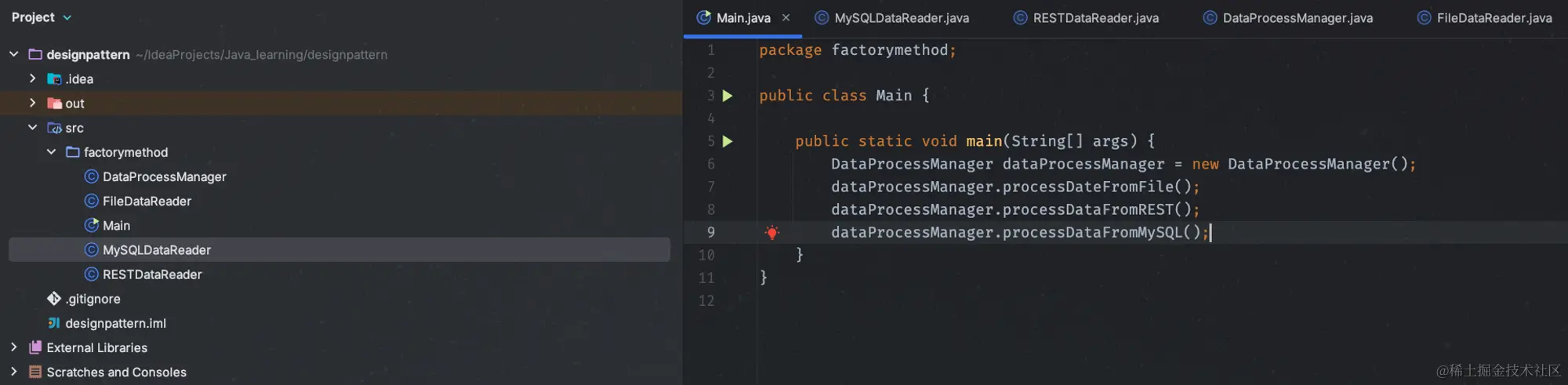Viewport: 1568px width, 385px height.
Task: Click the designpattern module folder icon
Action: point(35,54)
